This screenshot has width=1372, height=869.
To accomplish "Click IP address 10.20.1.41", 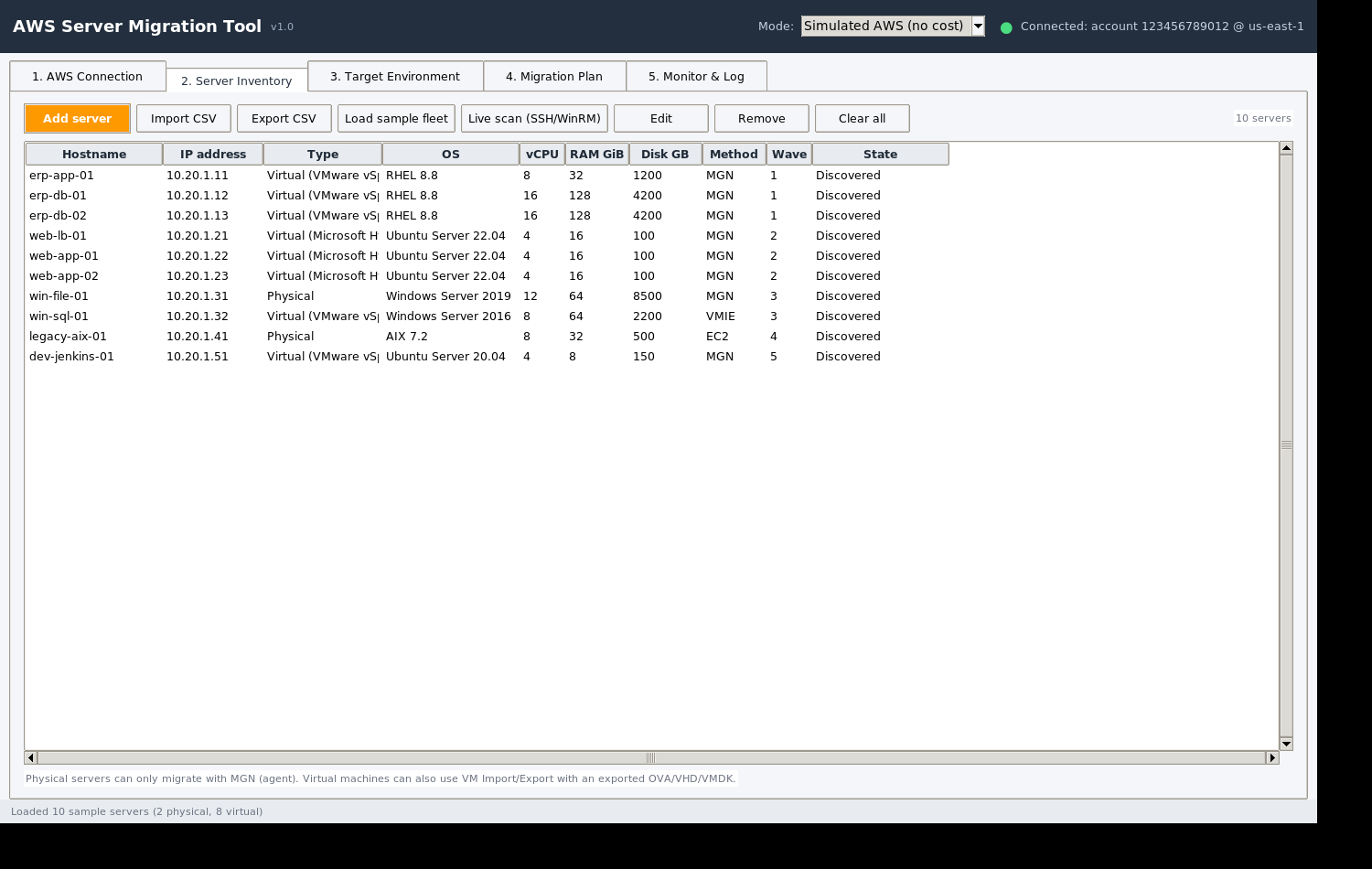I will [198, 336].
